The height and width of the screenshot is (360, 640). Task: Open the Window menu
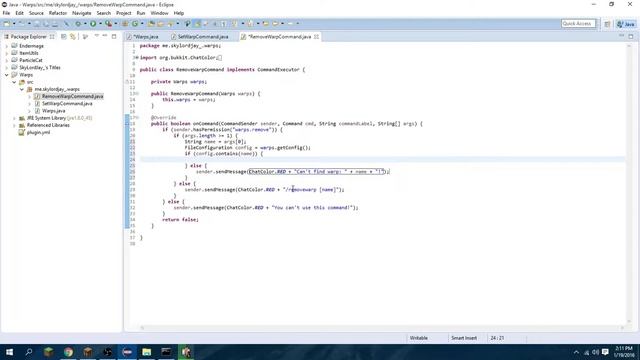(159, 13)
